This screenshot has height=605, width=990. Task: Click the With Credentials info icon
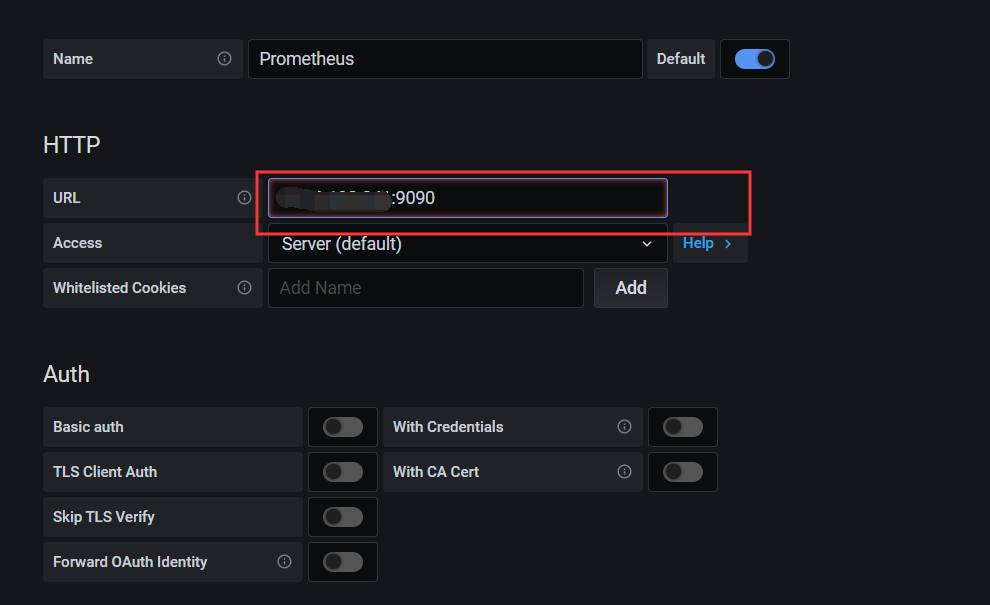point(624,427)
